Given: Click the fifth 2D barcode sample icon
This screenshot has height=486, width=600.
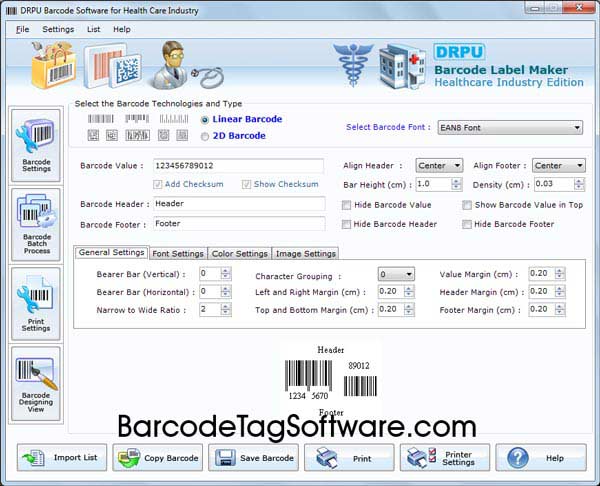Looking at the screenshot, I should click(x=182, y=135).
